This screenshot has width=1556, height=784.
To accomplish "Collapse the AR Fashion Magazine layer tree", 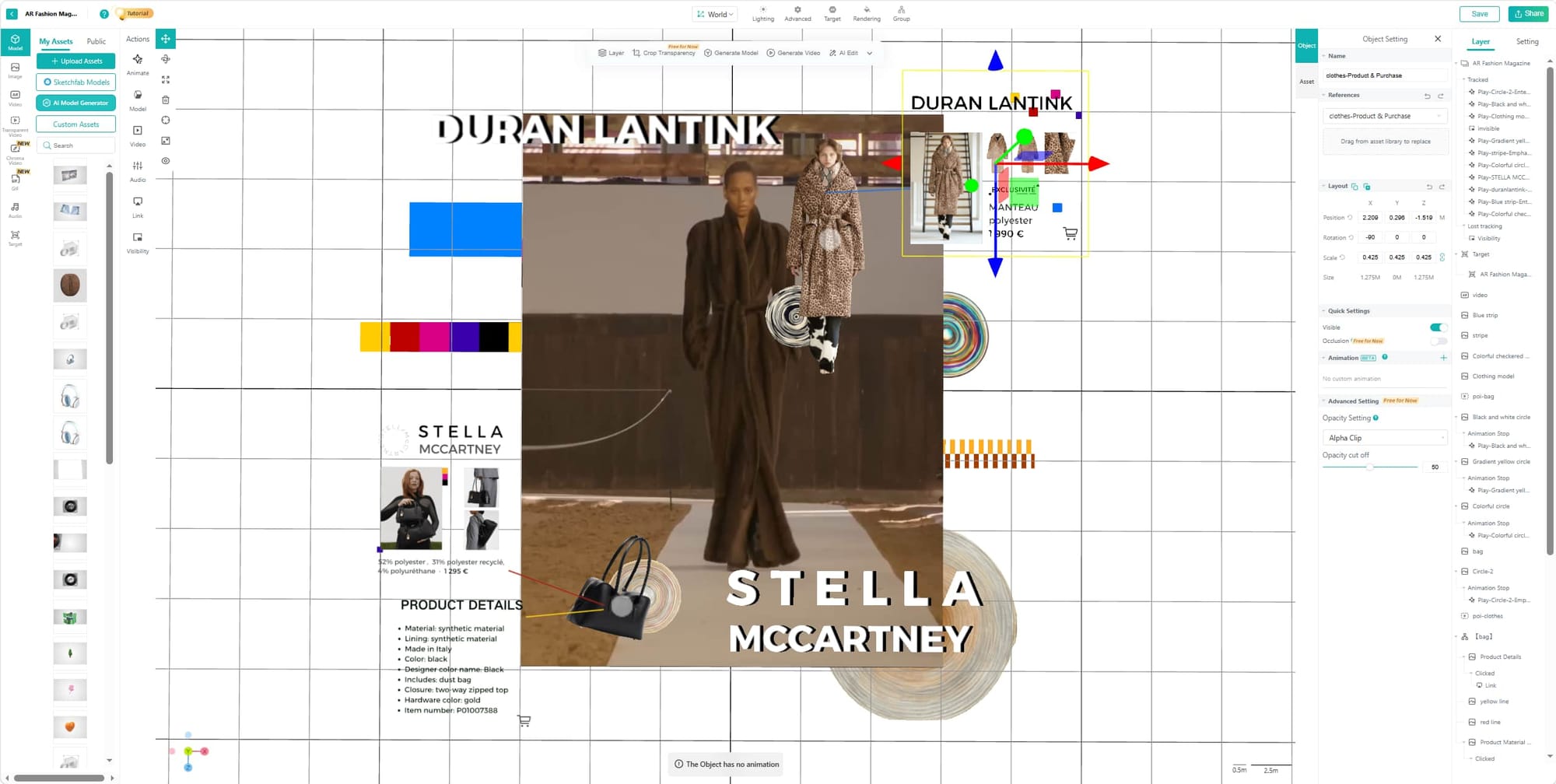I will tap(1457, 64).
